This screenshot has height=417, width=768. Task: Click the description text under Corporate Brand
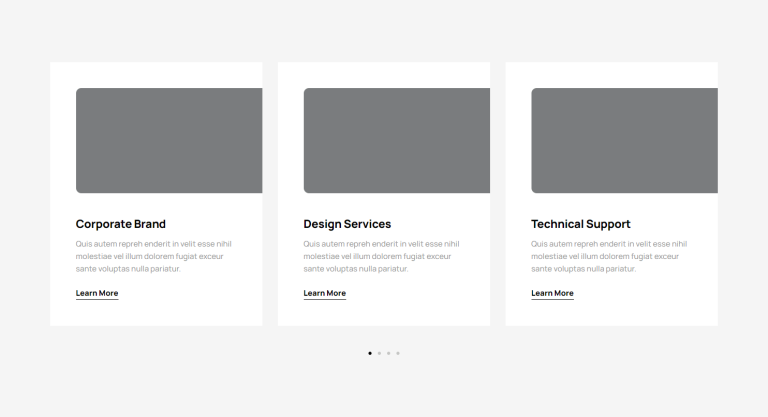153,256
